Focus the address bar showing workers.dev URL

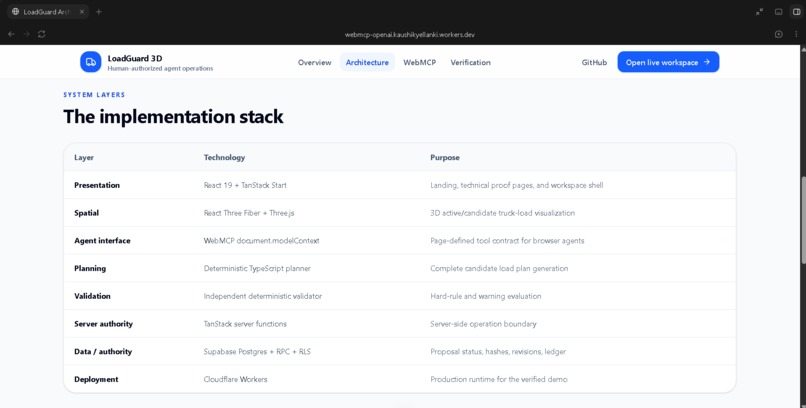pyautogui.click(x=410, y=35)
